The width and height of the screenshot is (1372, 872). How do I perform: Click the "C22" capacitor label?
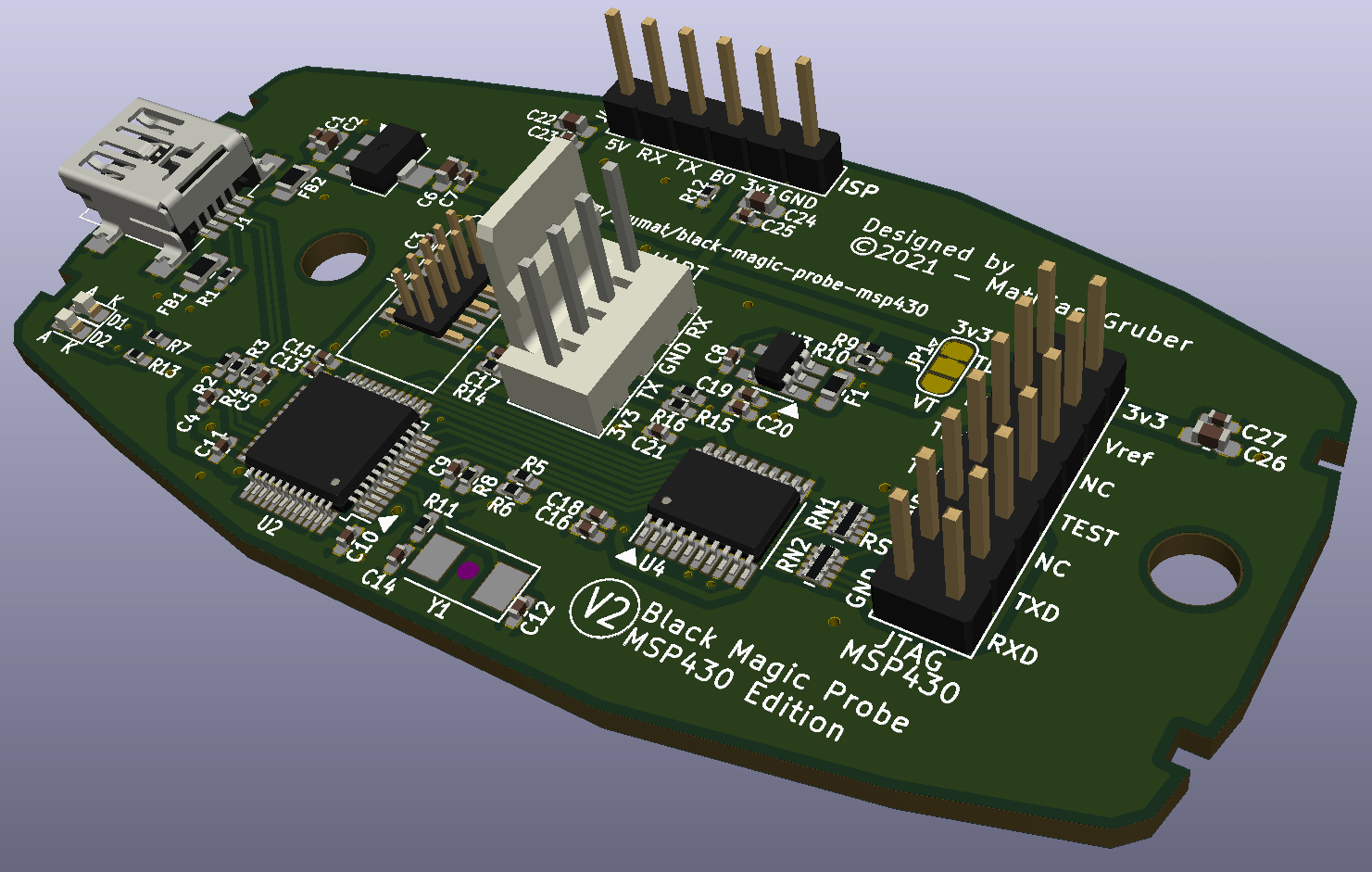coord(541,117)
